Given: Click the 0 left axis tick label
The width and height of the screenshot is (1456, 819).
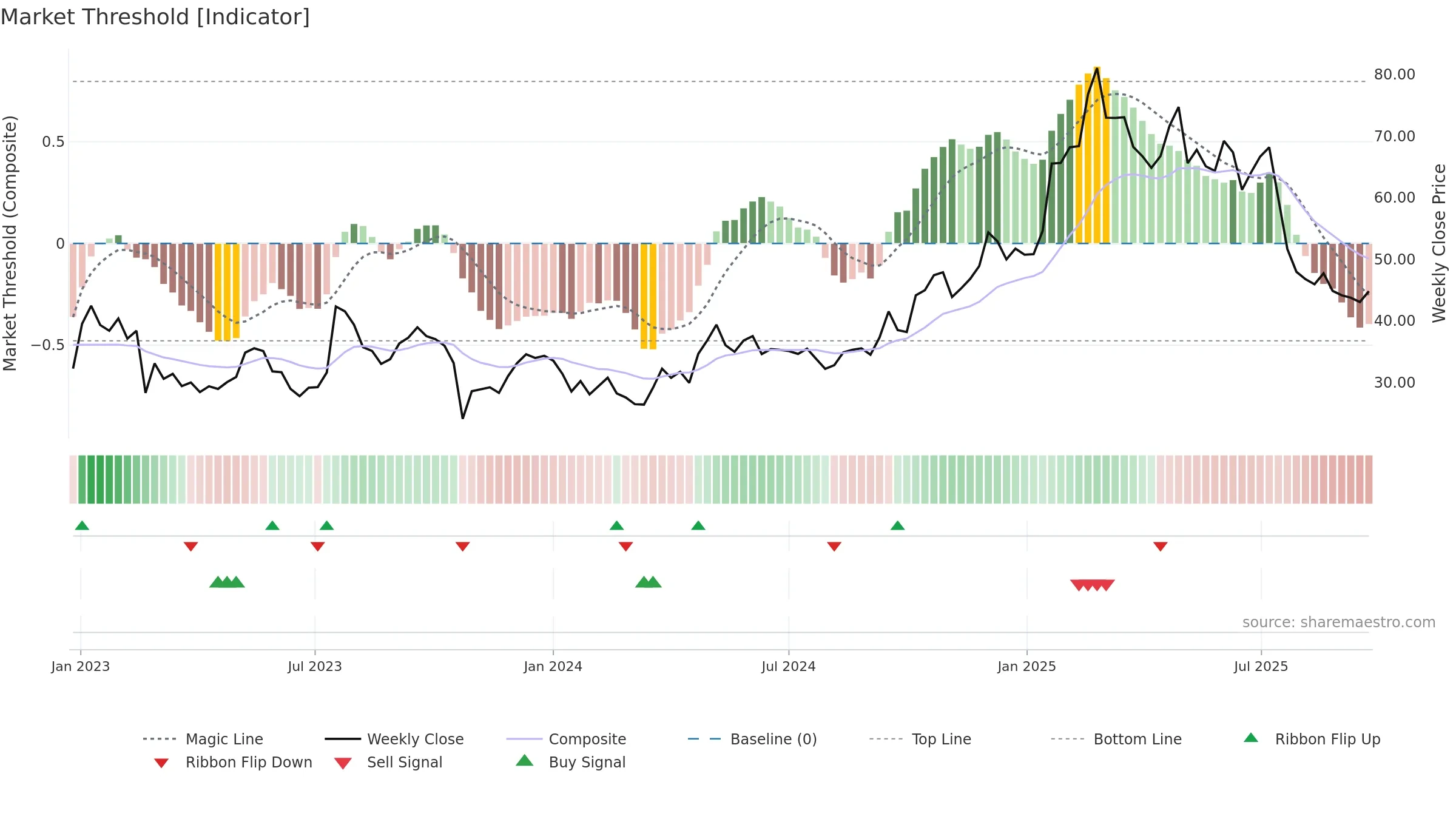Looking at the screenshot, I should tap(60, 244).
